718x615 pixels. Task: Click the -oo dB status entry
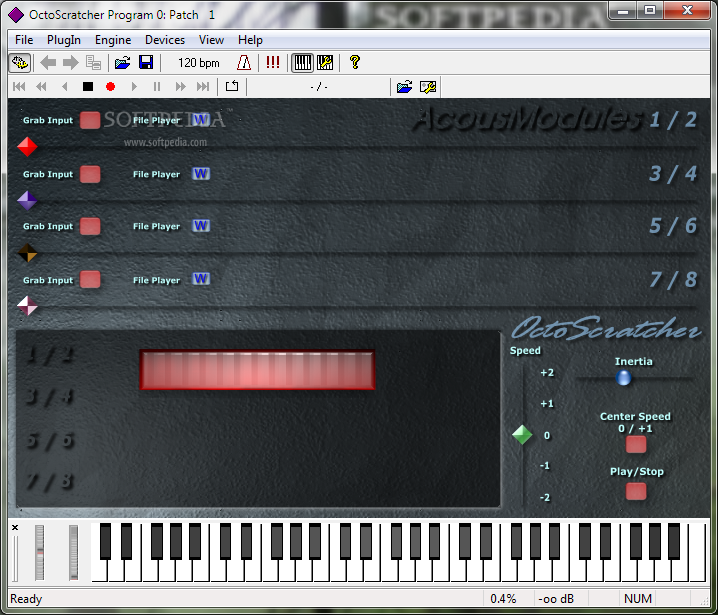tap(555, 599)
